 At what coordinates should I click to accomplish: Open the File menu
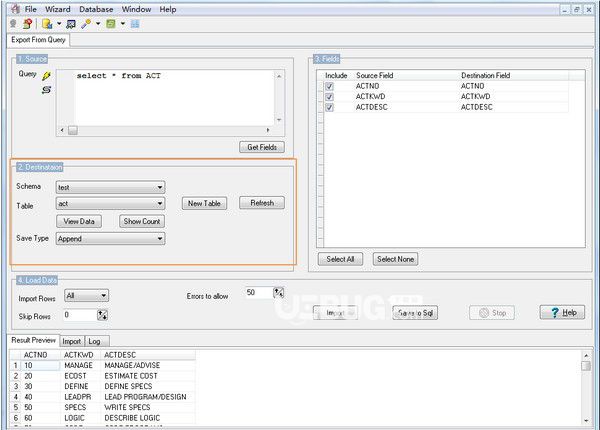[31, 9]
